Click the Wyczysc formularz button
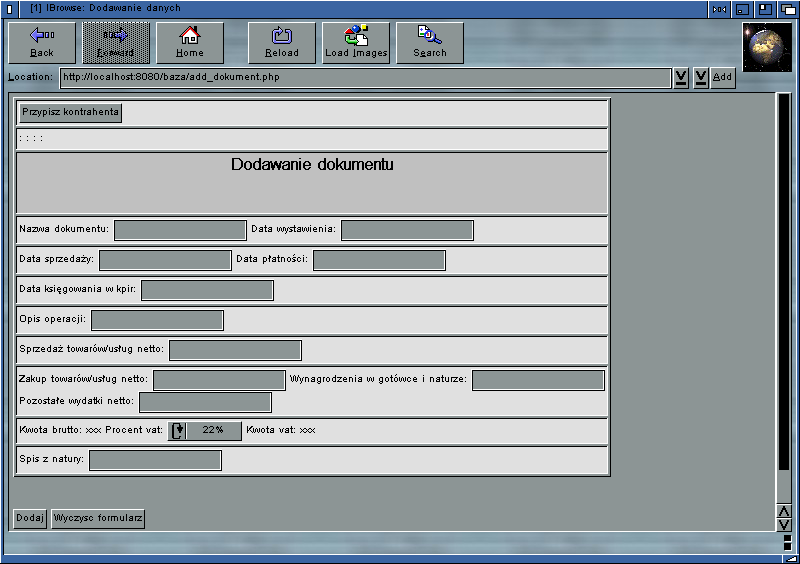The height and width of the screenshot is (564, 800). coord(98,519)
